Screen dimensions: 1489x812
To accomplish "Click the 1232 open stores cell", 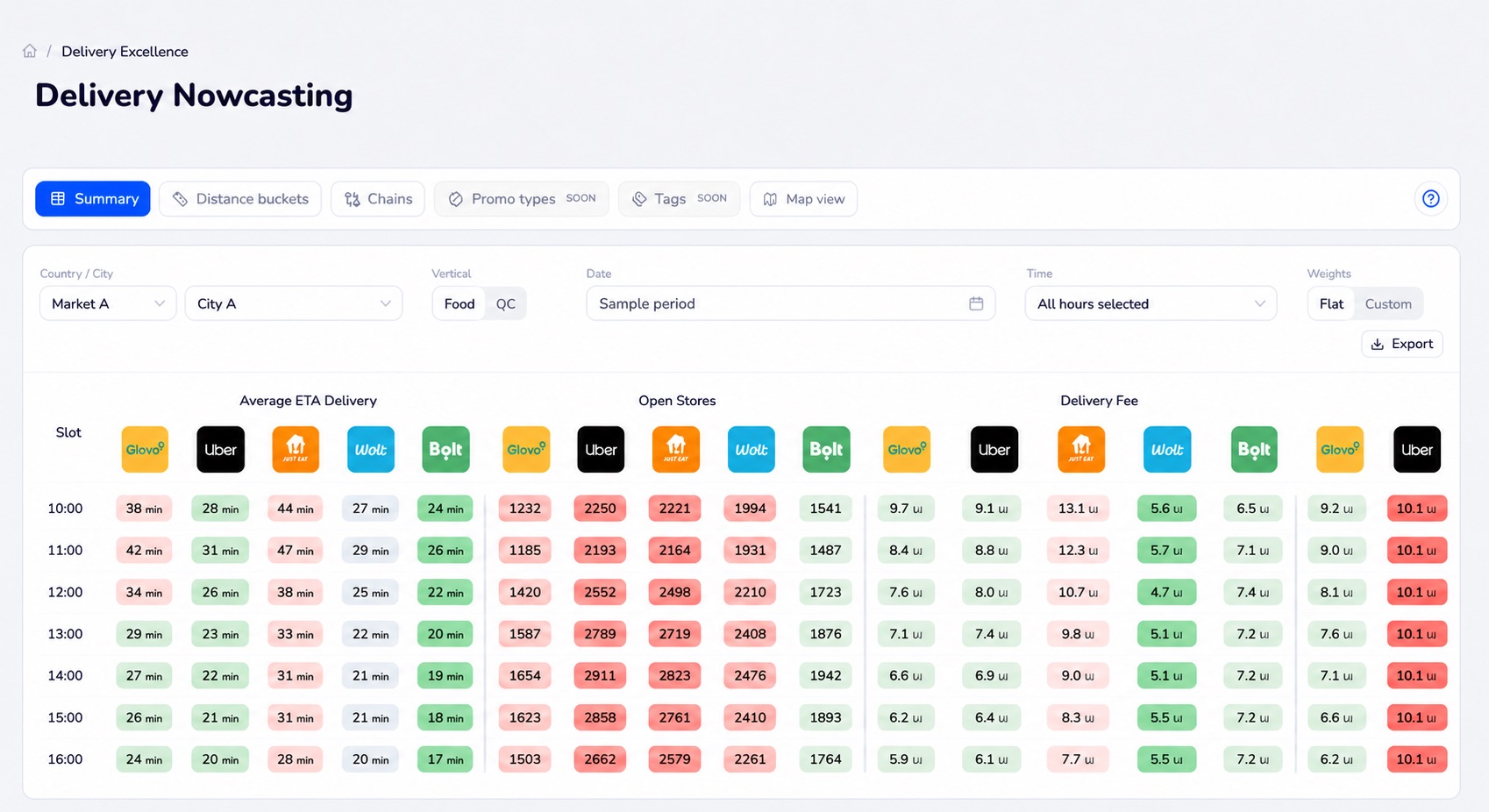I will [525, 509].
